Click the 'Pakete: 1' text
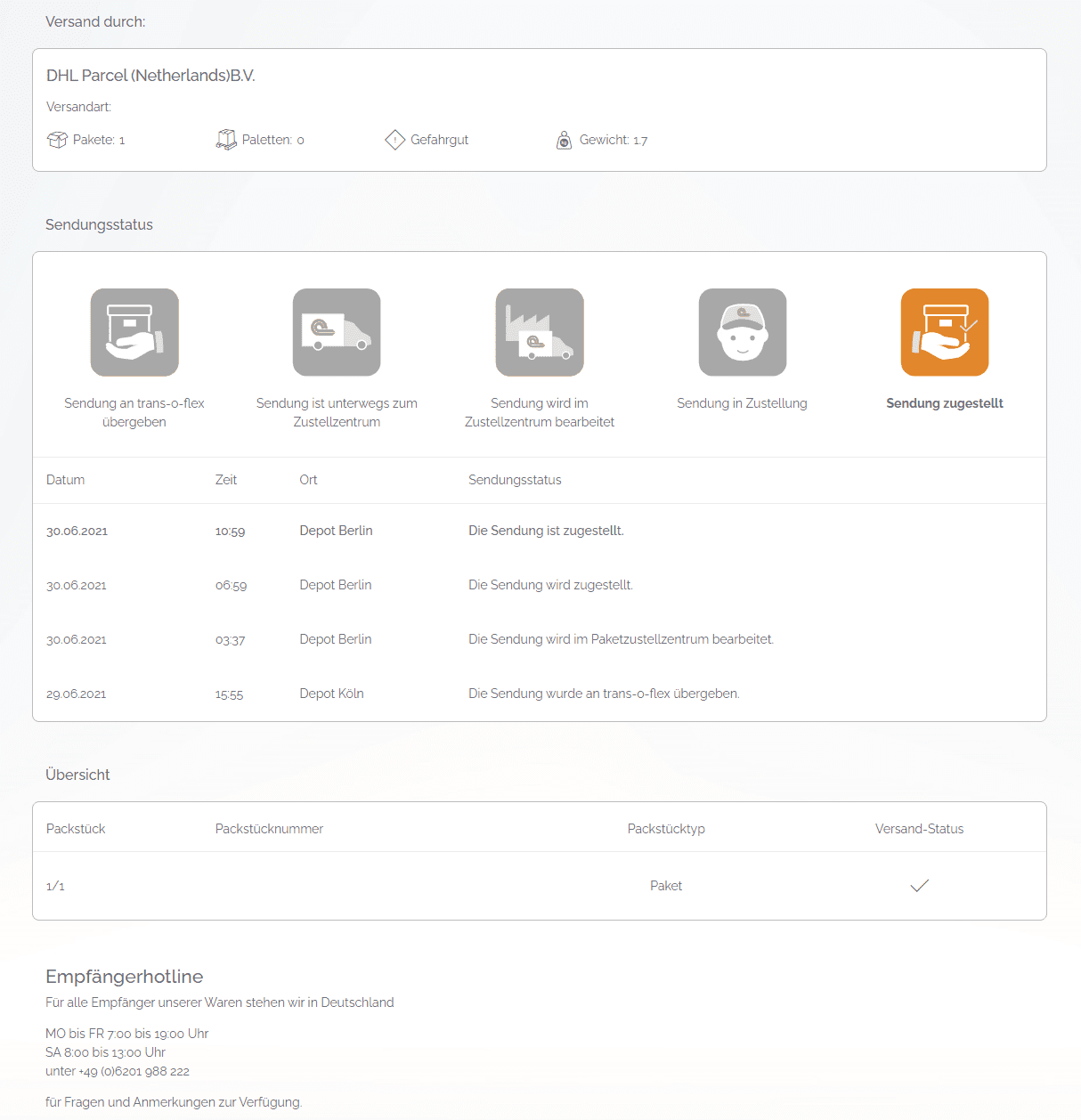 [x=99, y=140]
